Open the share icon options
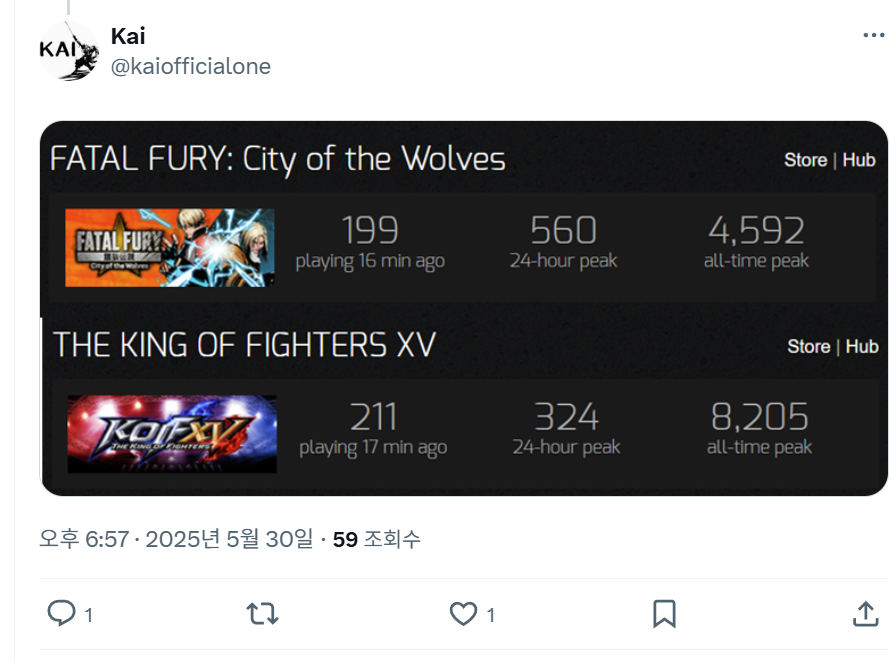 865,613
